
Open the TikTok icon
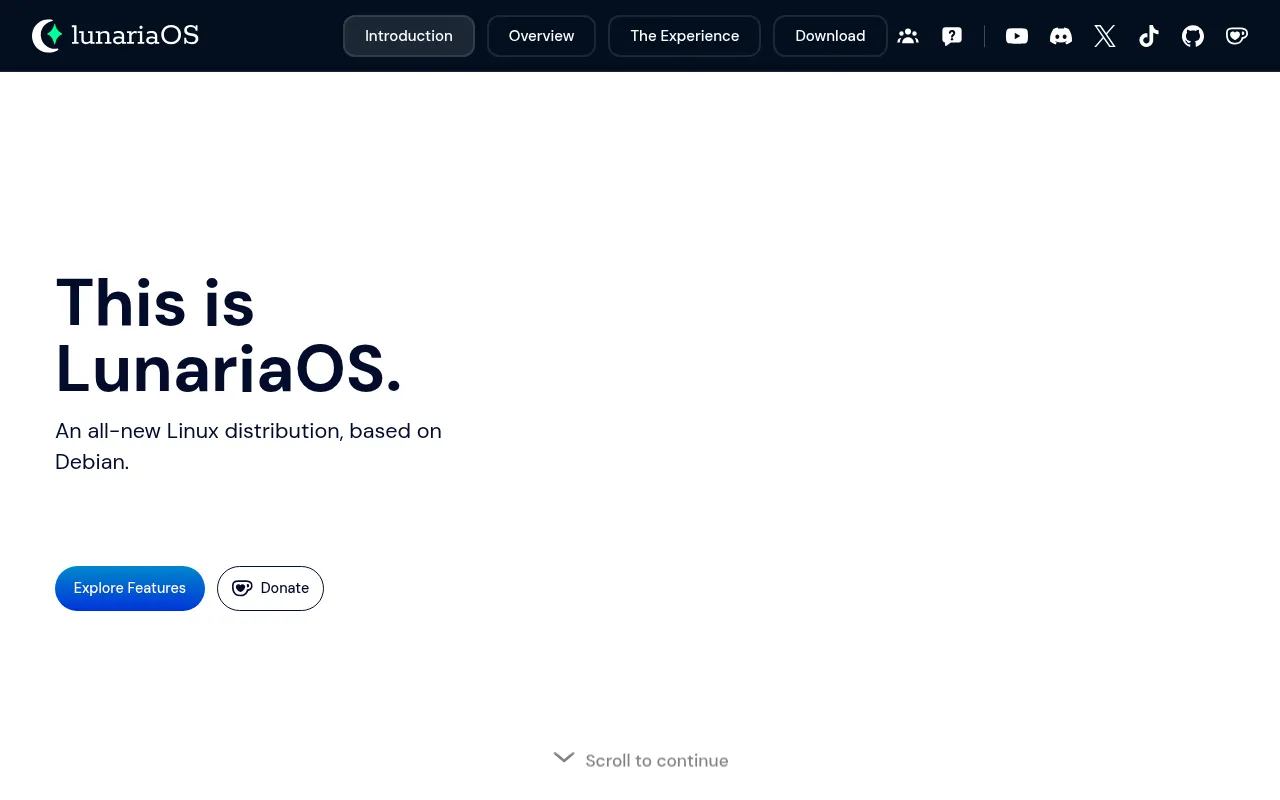click(x=1149, y=36)
